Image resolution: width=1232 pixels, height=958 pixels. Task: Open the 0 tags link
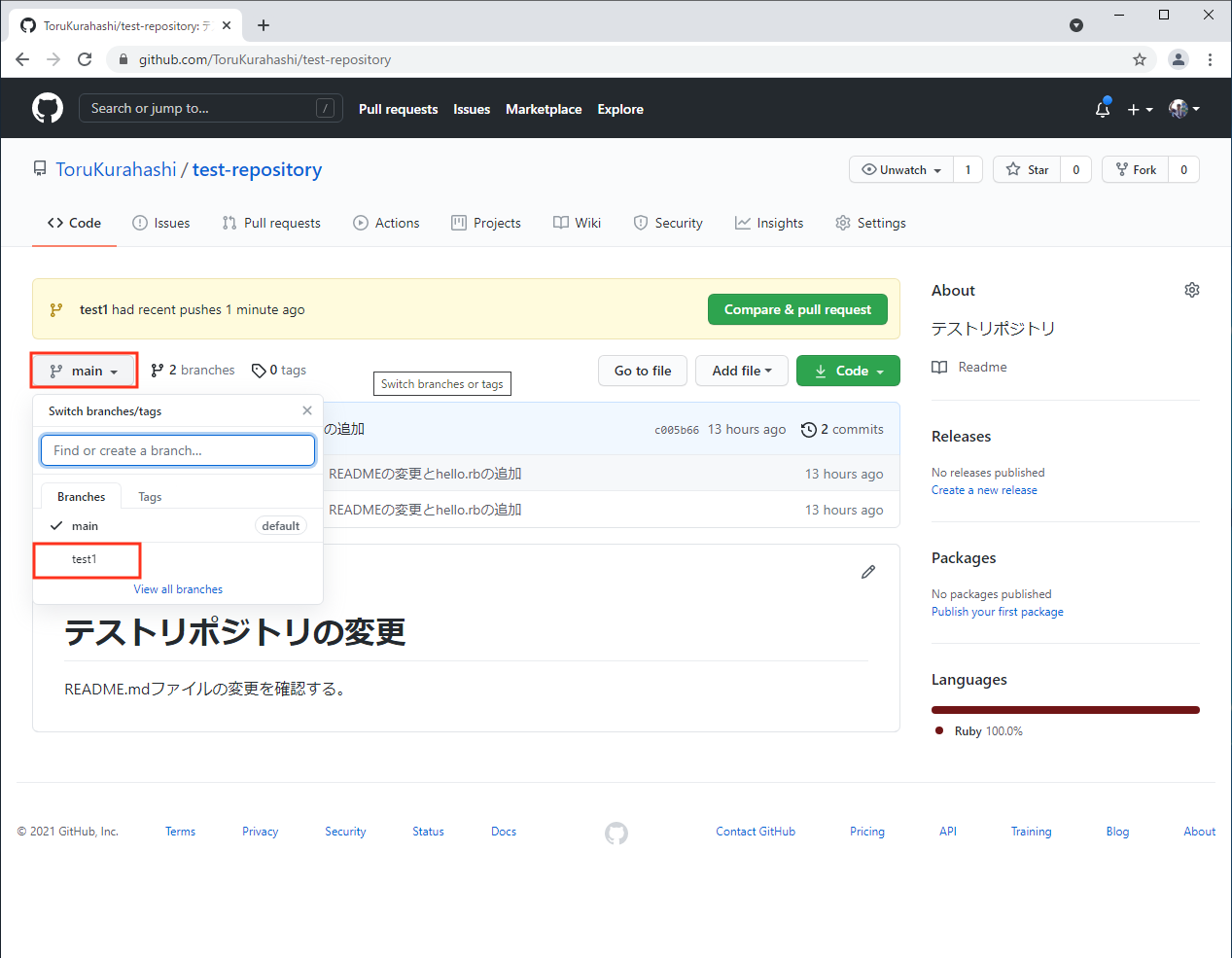pyautogui.click(x=279, y=371)
